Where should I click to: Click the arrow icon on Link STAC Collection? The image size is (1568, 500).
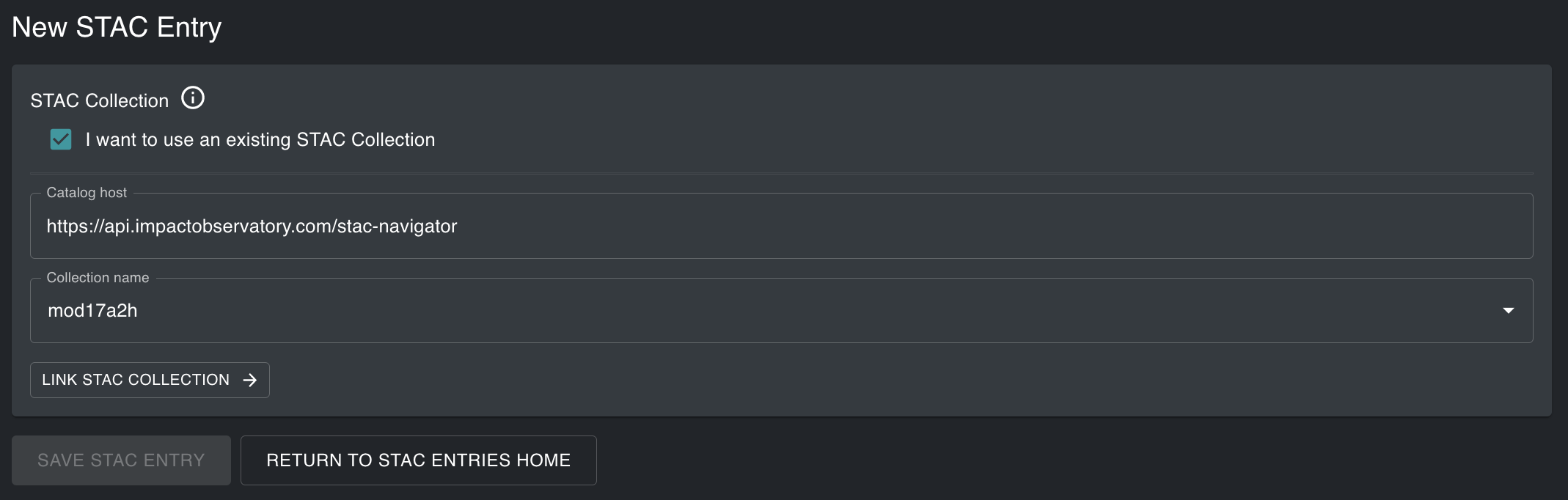(x=250, y=380)
